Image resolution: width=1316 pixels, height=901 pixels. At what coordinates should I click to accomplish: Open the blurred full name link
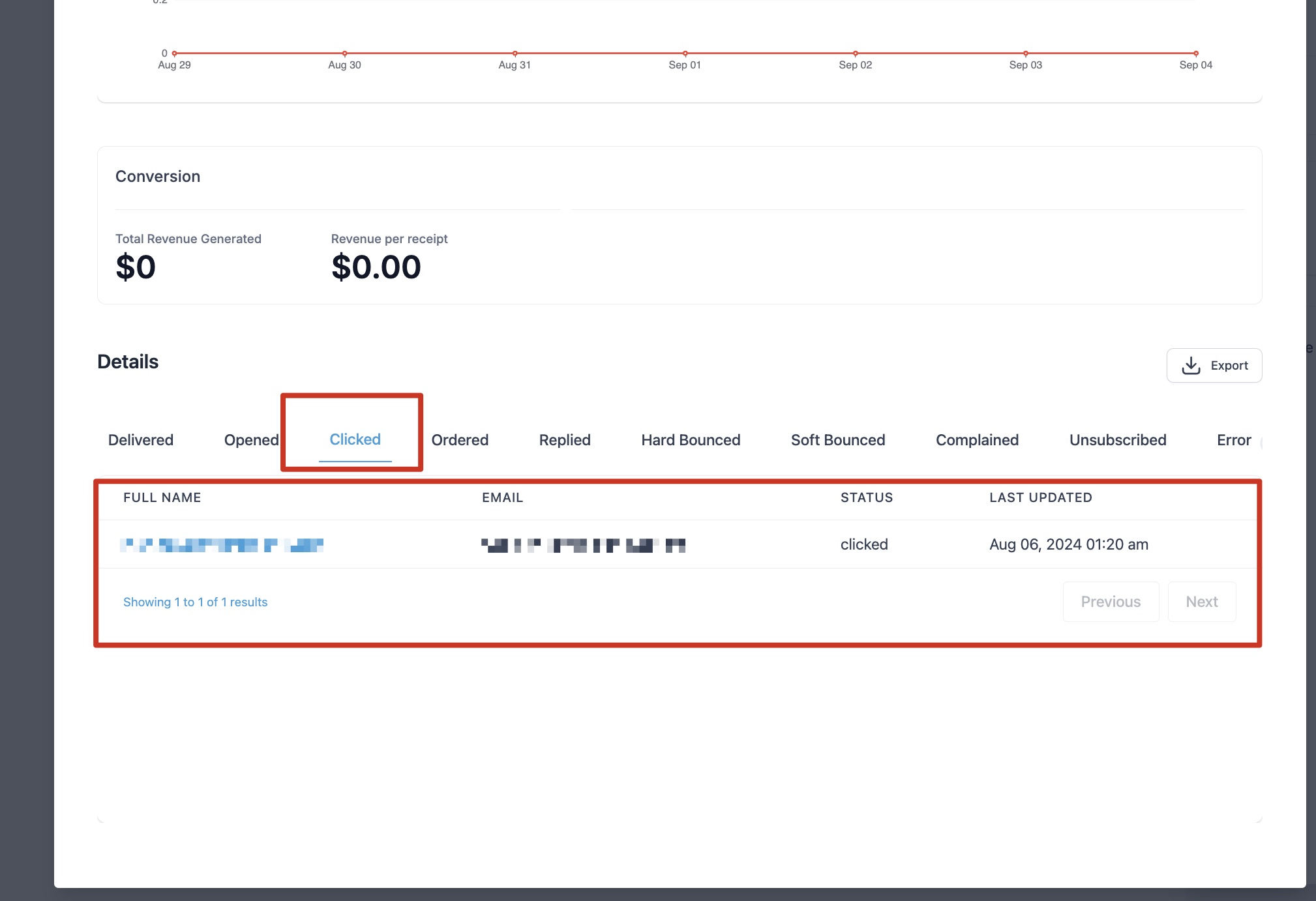coord(222,545)
